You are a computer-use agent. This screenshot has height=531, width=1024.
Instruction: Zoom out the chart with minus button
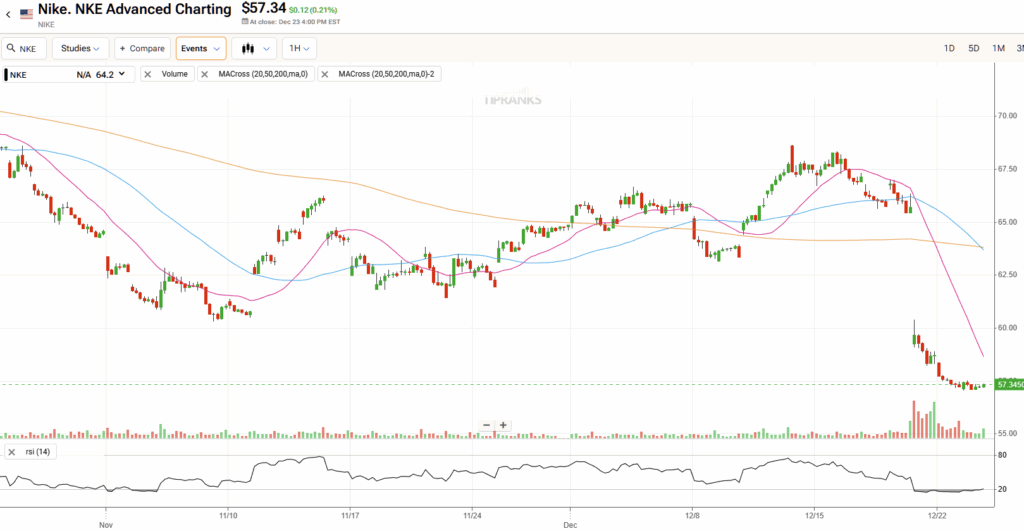click(487, 425)
